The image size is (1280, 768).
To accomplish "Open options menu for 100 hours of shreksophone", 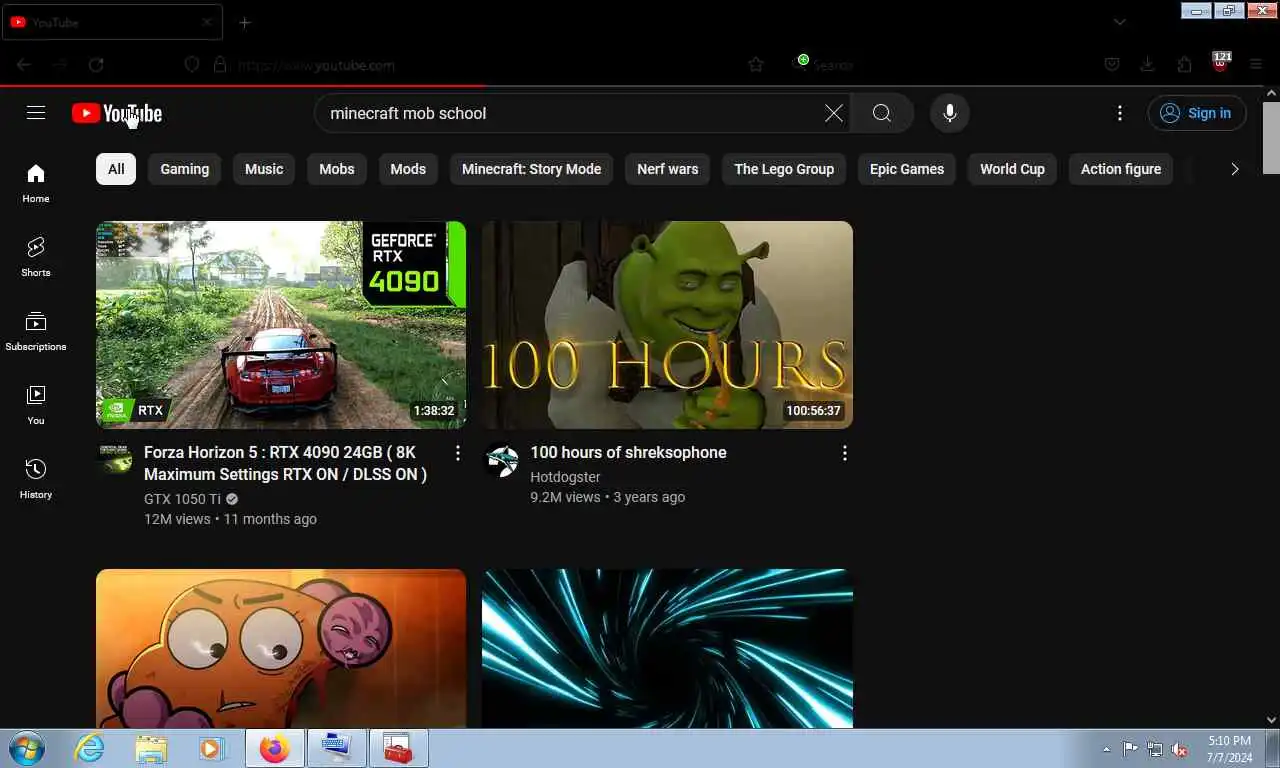I will coord(845,453).
